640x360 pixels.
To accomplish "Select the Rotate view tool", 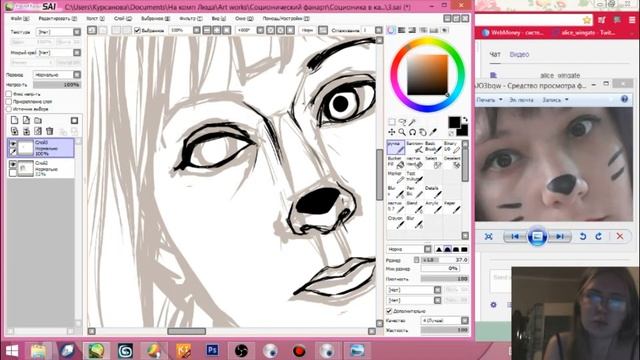I will [x=413, y=132].
